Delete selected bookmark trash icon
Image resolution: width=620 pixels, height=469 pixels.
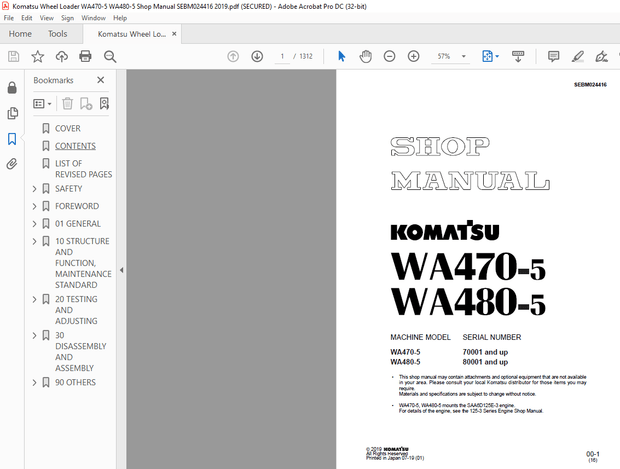(x=68, y=104)
